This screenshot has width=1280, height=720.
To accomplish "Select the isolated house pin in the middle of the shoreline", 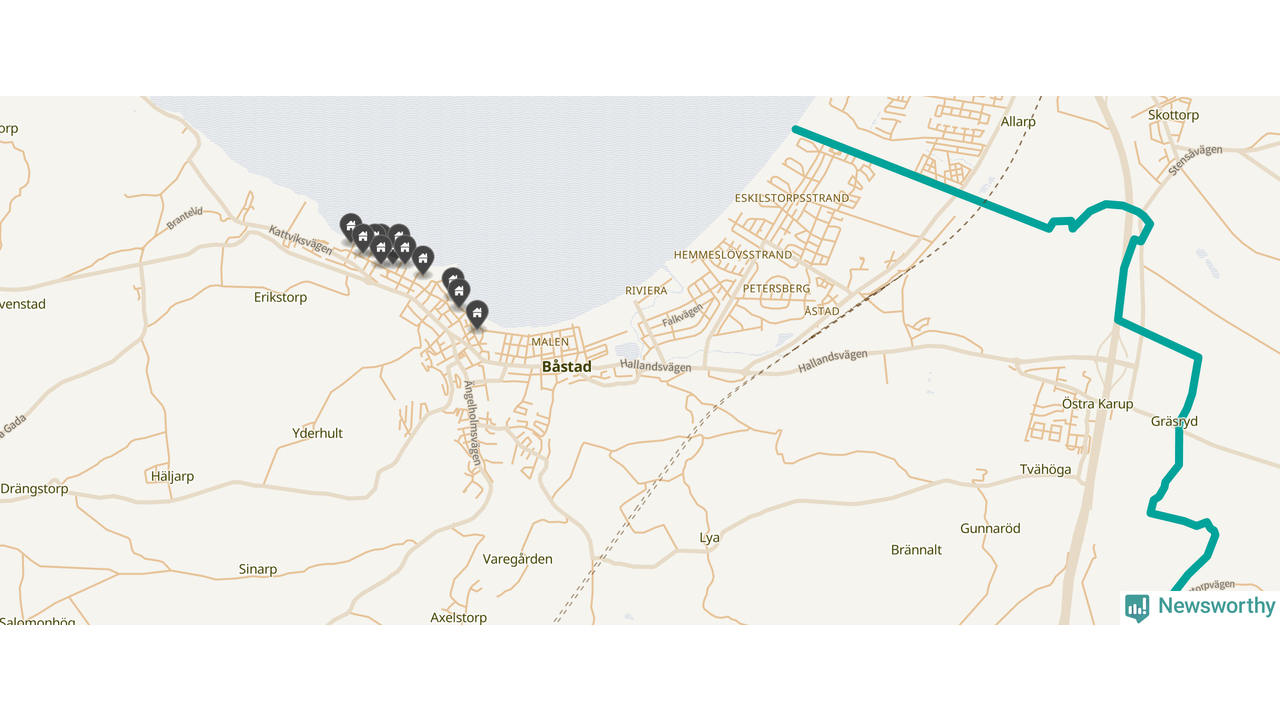I will [423, 259].
